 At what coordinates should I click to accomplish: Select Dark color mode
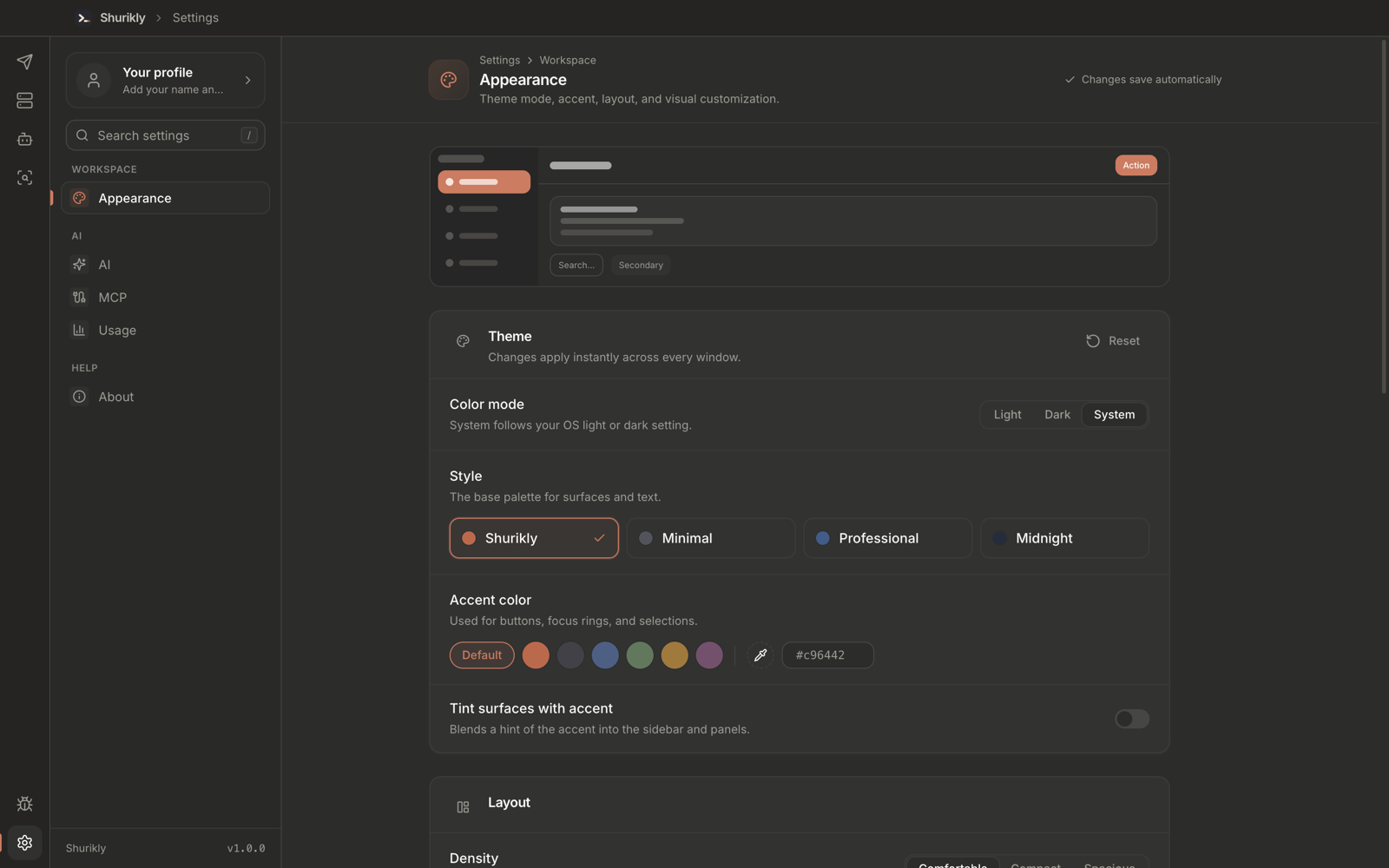click(1057, 415)
